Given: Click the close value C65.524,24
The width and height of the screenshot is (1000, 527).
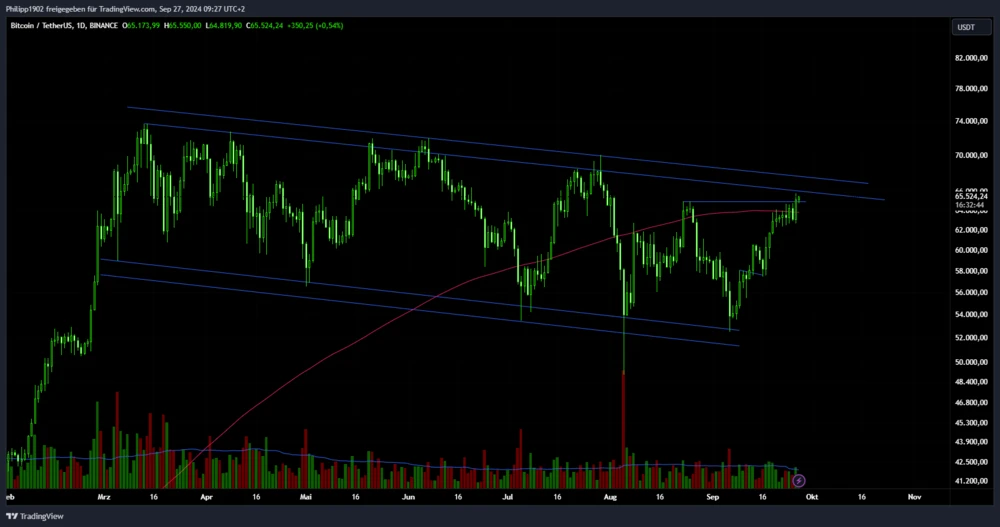Looking at the screenshot, I should pyautogui.click(x=264, y=26).
